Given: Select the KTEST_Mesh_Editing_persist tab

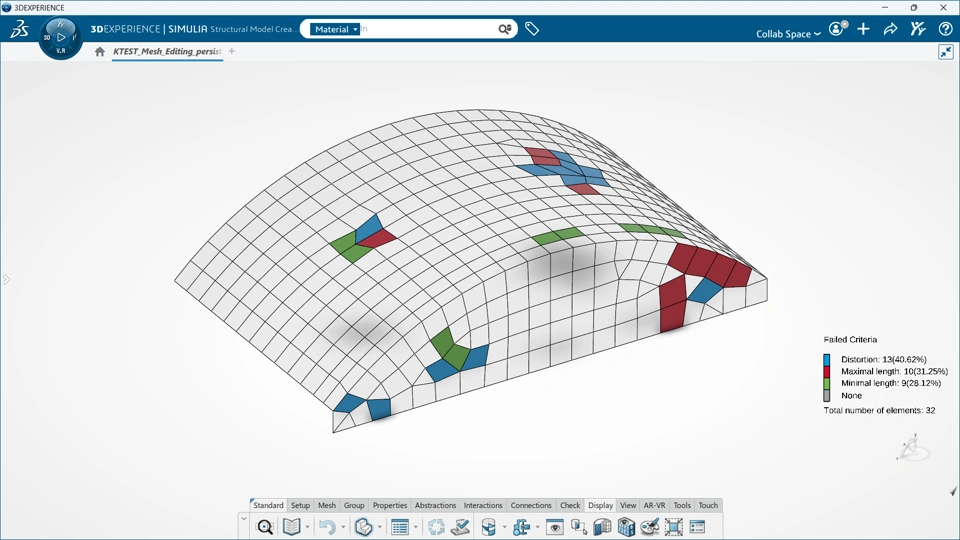Looking at the screenshot, I should click(x=167, y=51).
